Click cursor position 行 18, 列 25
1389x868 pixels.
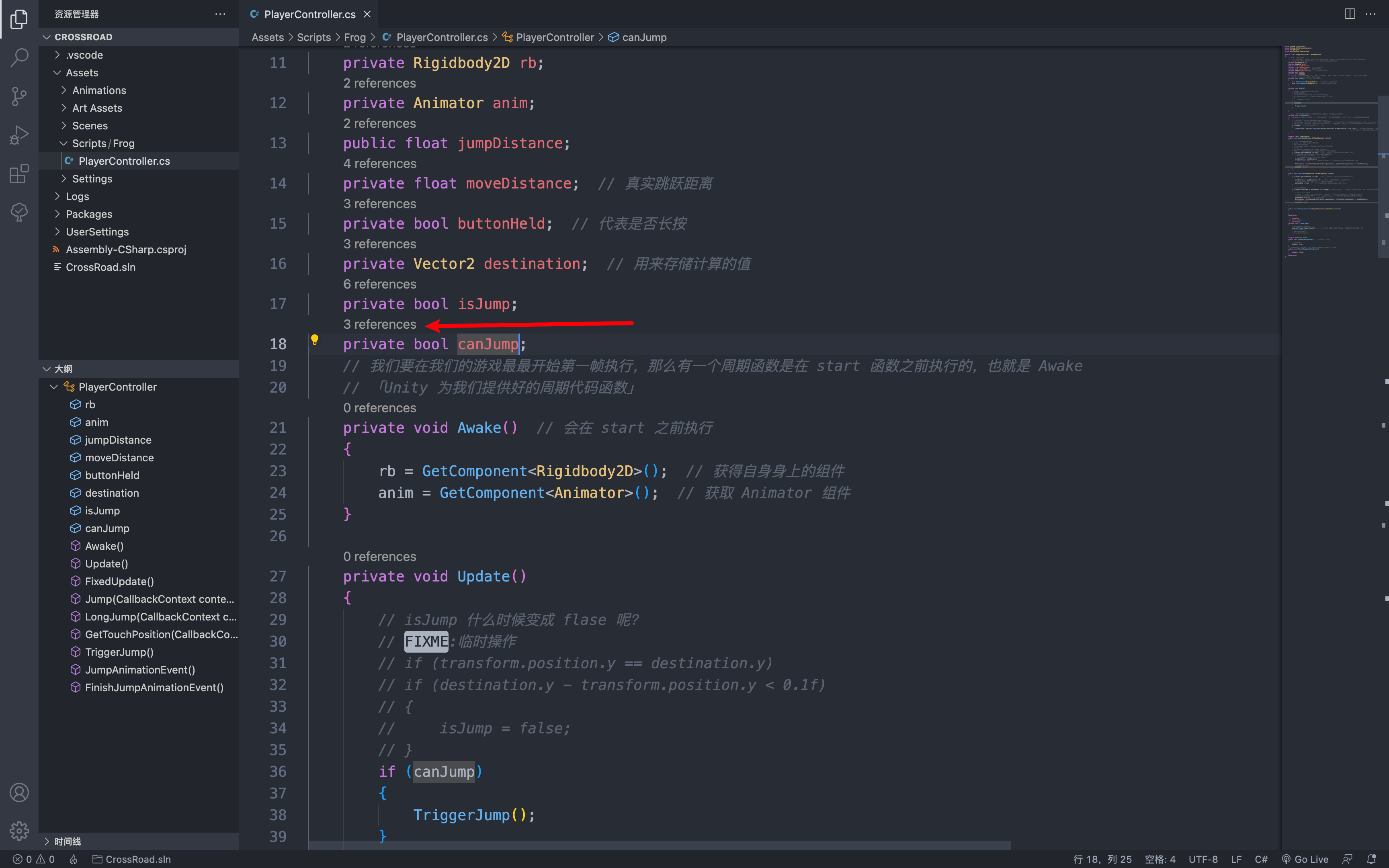point(1102,859)
